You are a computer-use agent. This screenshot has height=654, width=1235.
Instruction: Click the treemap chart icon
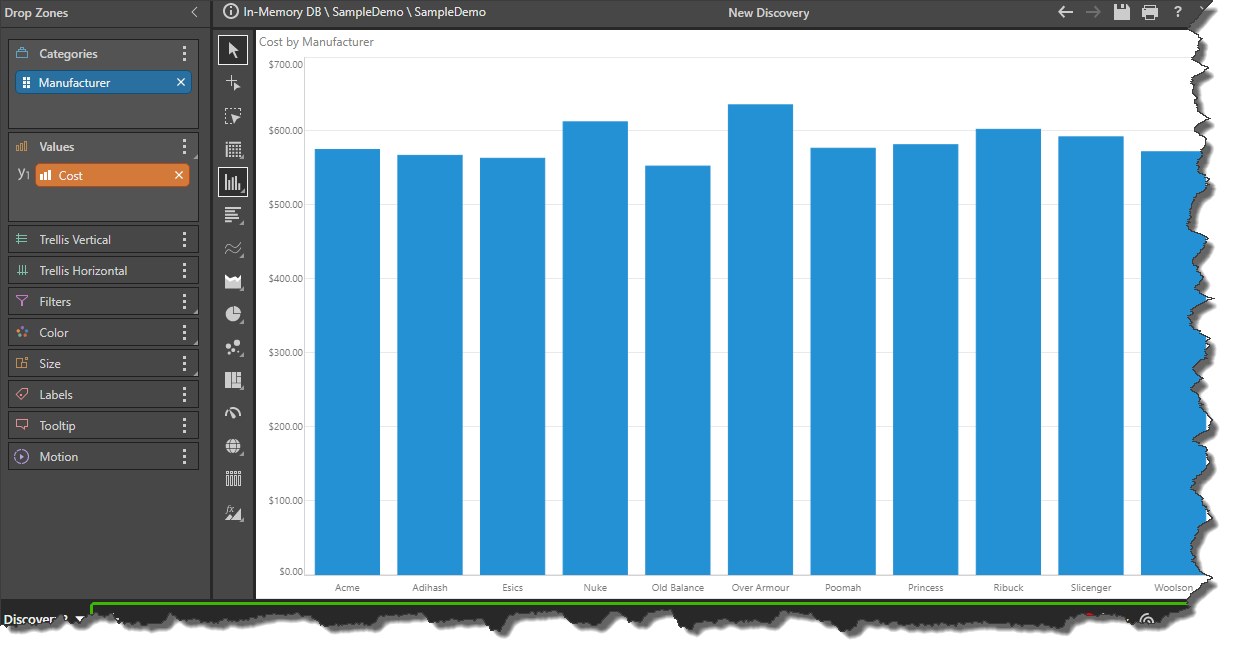(x=233, y=380)
